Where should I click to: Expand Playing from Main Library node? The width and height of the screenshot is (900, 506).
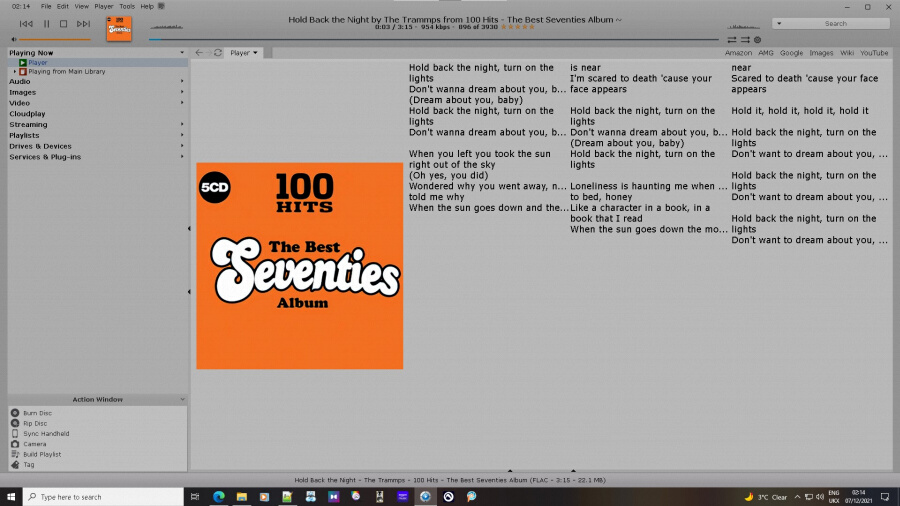tap(15, 72)
